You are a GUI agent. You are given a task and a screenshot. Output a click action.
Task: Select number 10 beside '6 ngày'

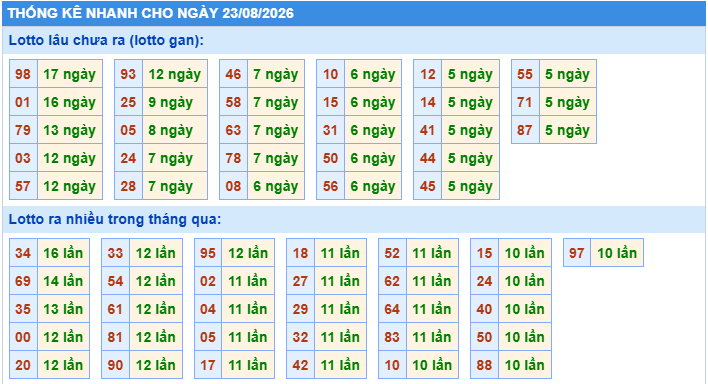(x=331, y=74)
